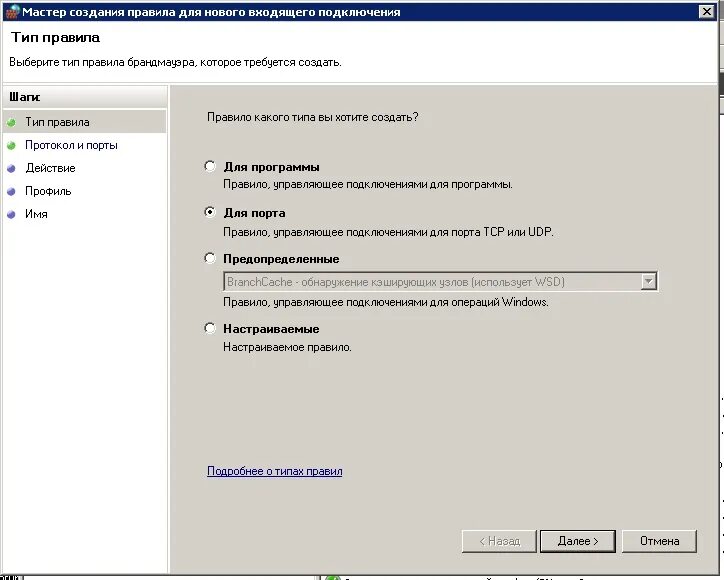
Task: Select the "Для порта" radio button
Action: (210, 212)
